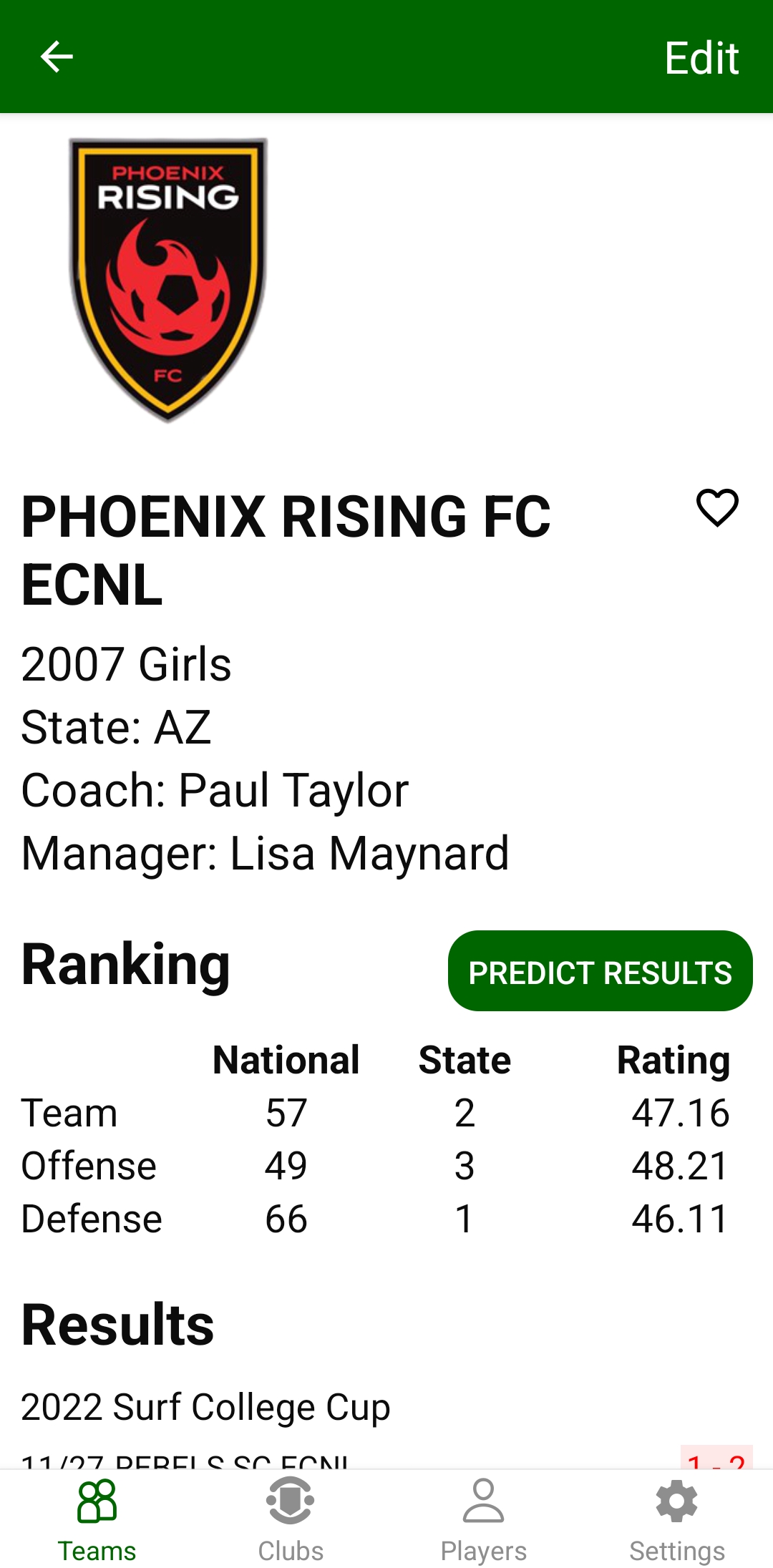773x1568 pixels.
Task: Tap the Phoenix Rising FC logo
Action: point(168,279)
